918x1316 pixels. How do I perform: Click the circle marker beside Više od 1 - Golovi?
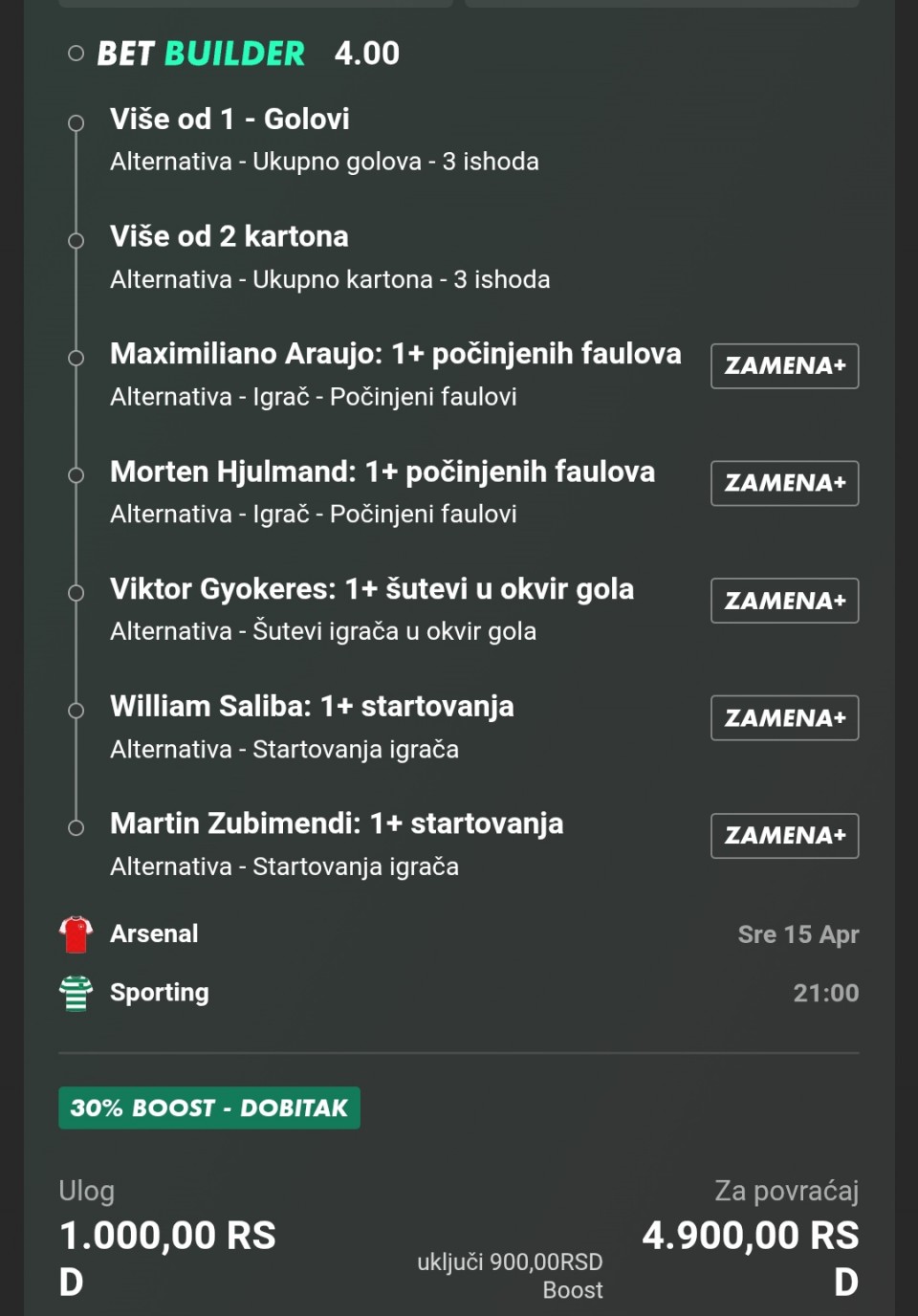76,122
